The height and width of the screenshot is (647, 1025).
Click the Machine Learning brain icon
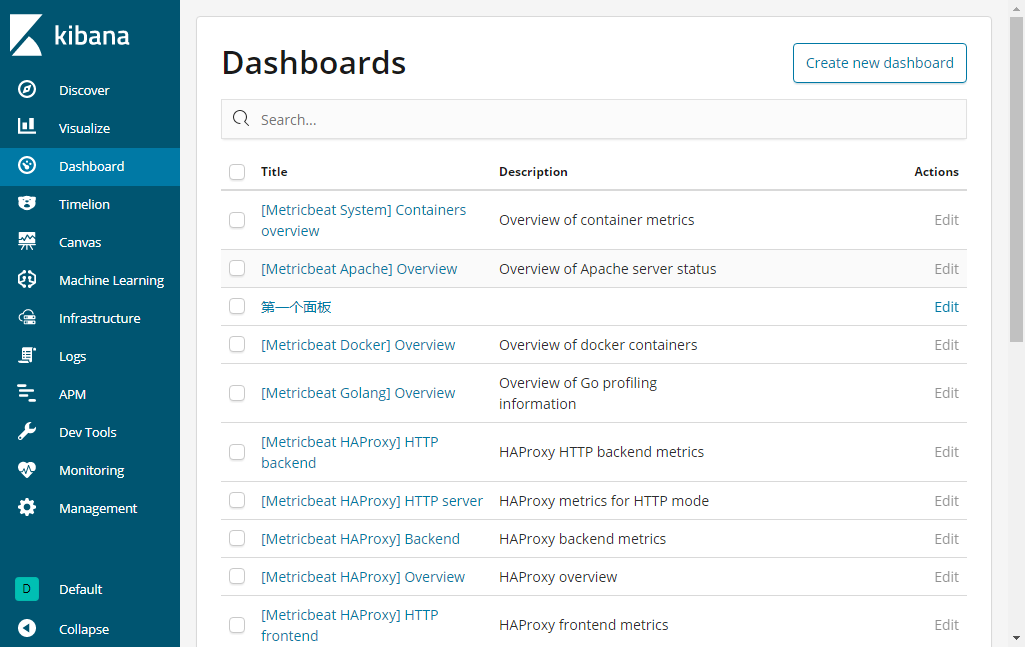[x=27, y=279]
